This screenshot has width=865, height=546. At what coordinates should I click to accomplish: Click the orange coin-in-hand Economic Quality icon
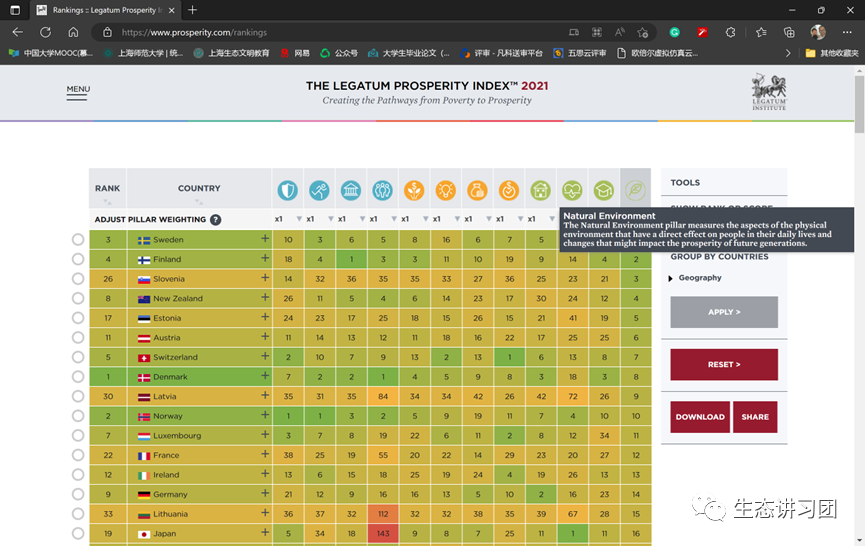[x=509, y=190]
